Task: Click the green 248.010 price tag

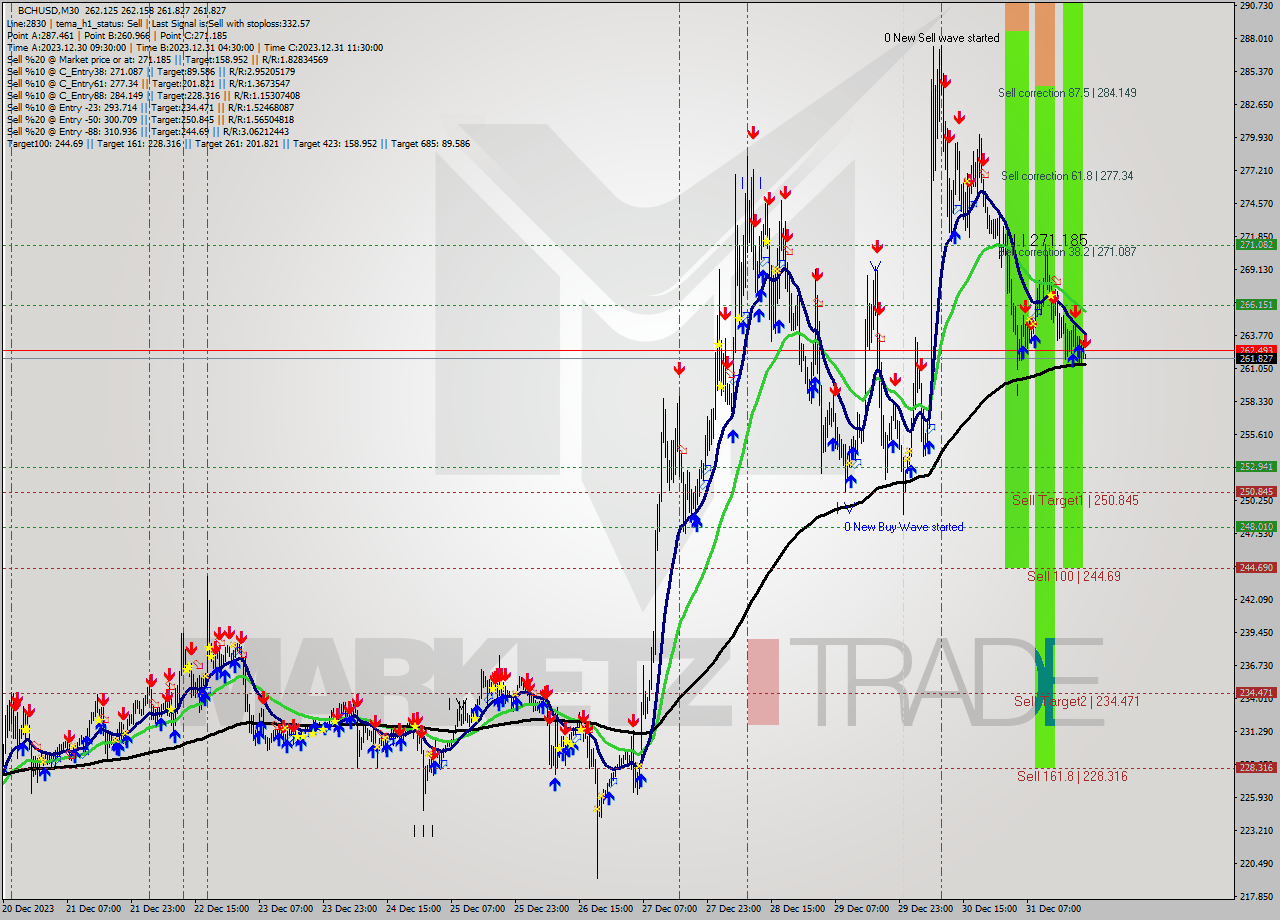Action: click(x=1256, y=526)
